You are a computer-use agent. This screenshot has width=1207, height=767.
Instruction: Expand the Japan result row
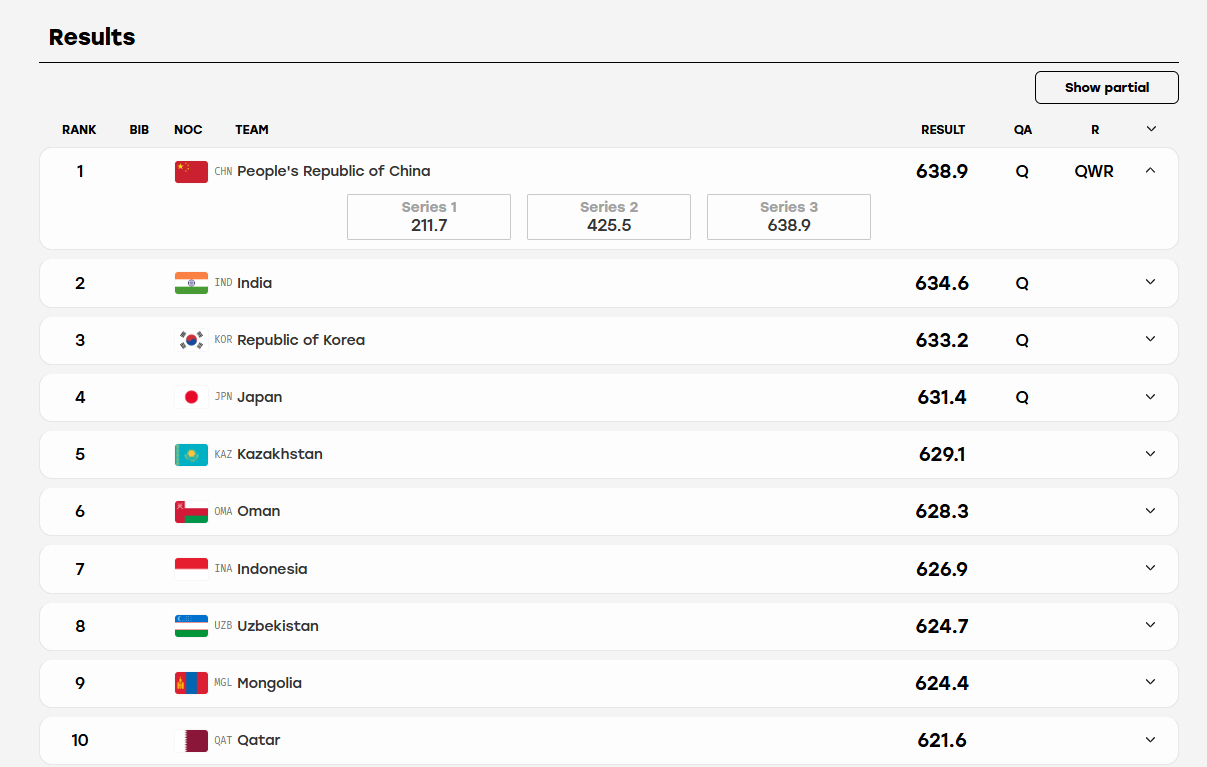(1150, 397)
